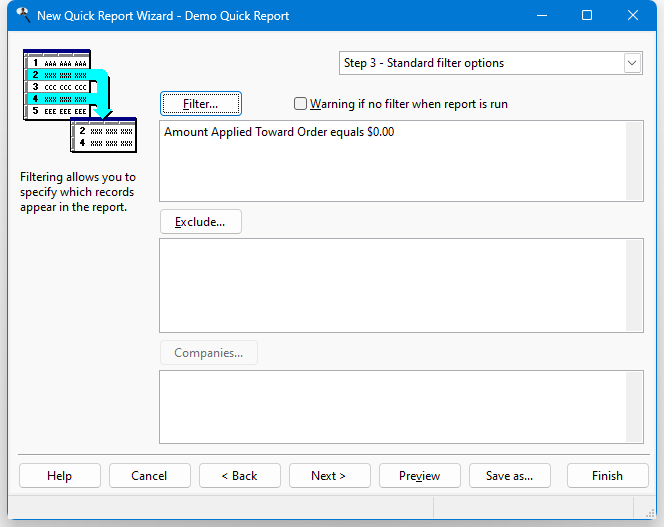Open the Filter... dialog button

[x=200, y=104]
